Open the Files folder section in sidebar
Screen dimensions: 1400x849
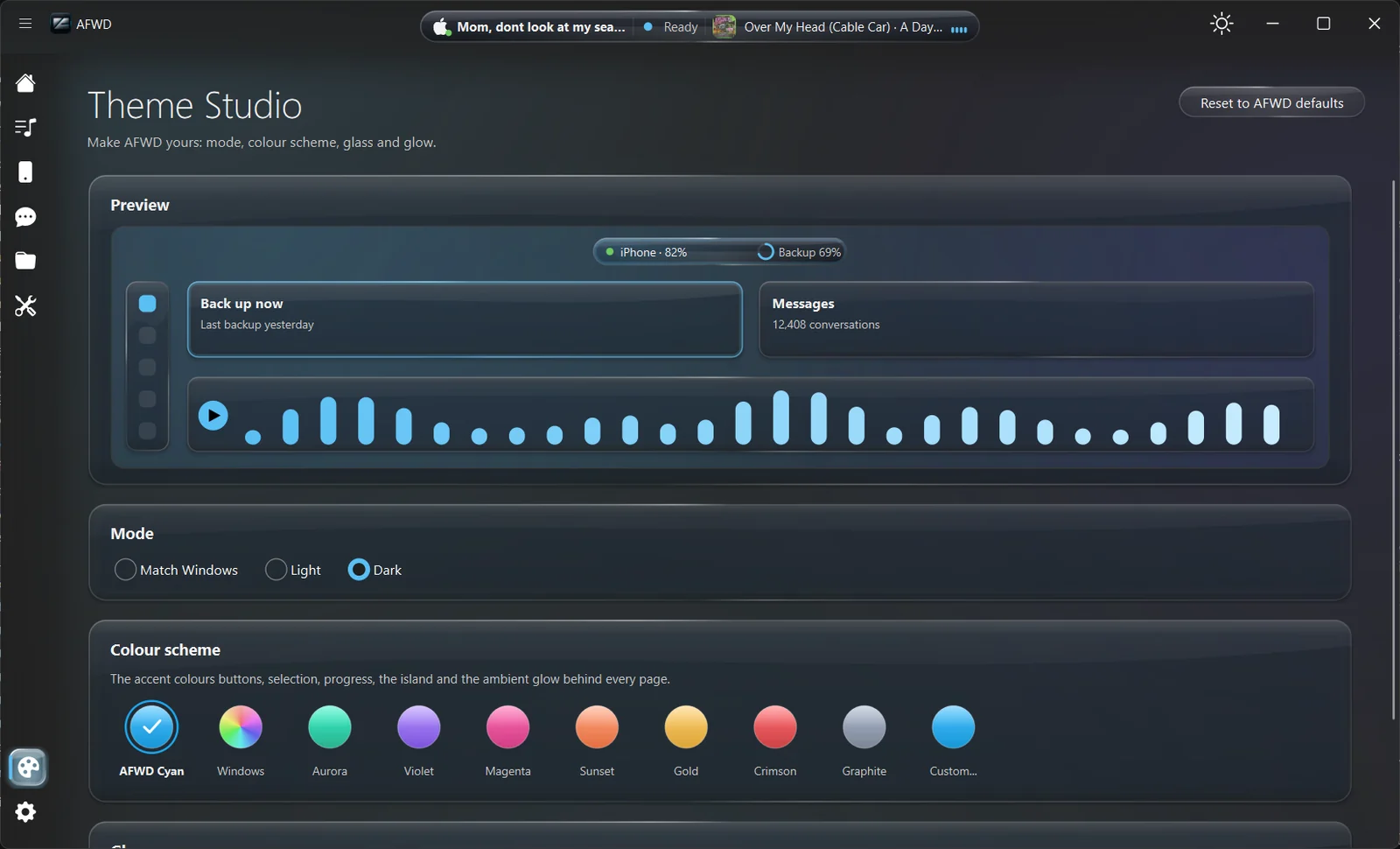pos(25,261)
